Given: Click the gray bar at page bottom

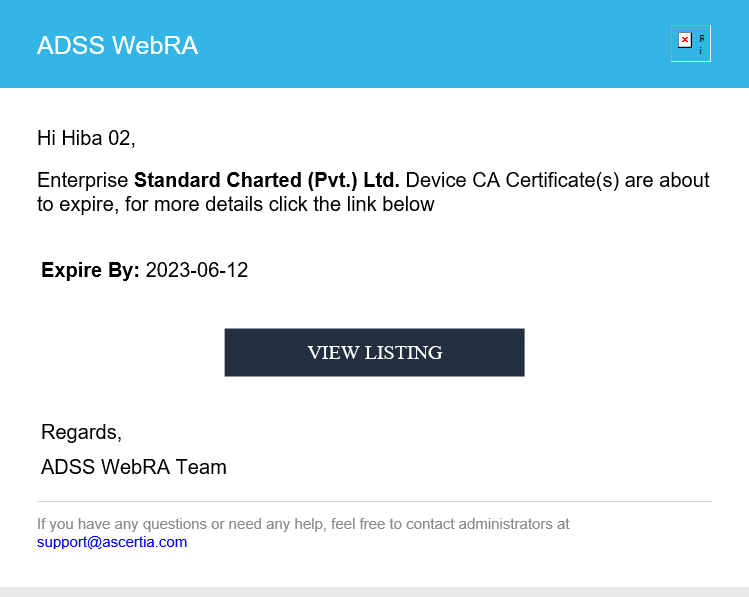Looking at the screenshot, I should point(374,592).
